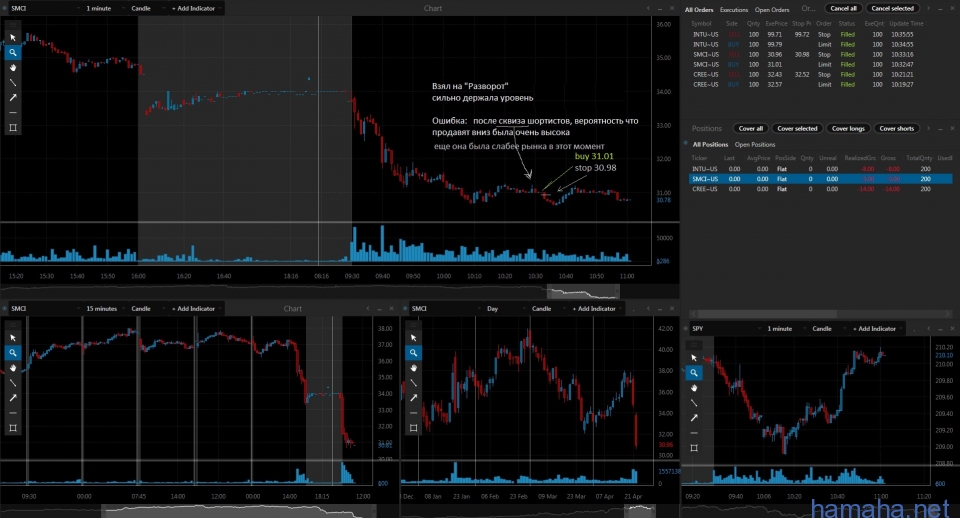Image resolution: width=960 pixels, height=520 pixels.
Task: Select the arrow tool in the SMCI 15-minutes chart
Action: 13,398
